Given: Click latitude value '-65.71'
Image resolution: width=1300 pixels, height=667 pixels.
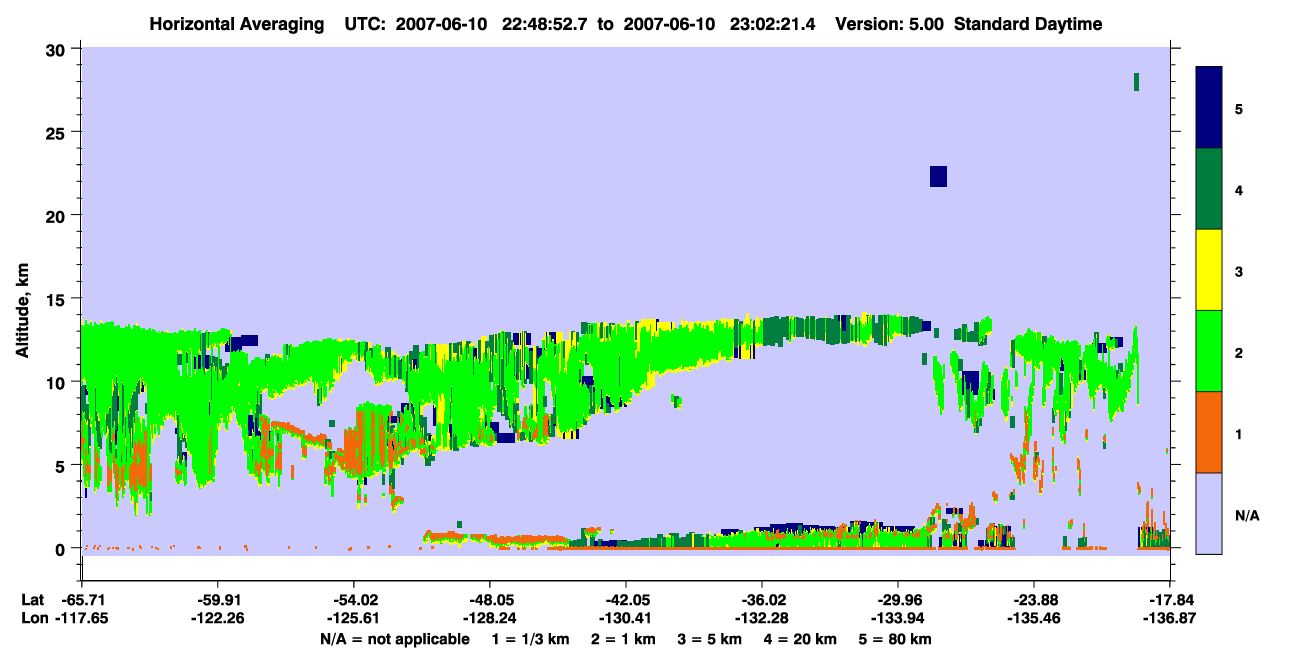Looking at the screenshot, I should [x=82, y=600].
